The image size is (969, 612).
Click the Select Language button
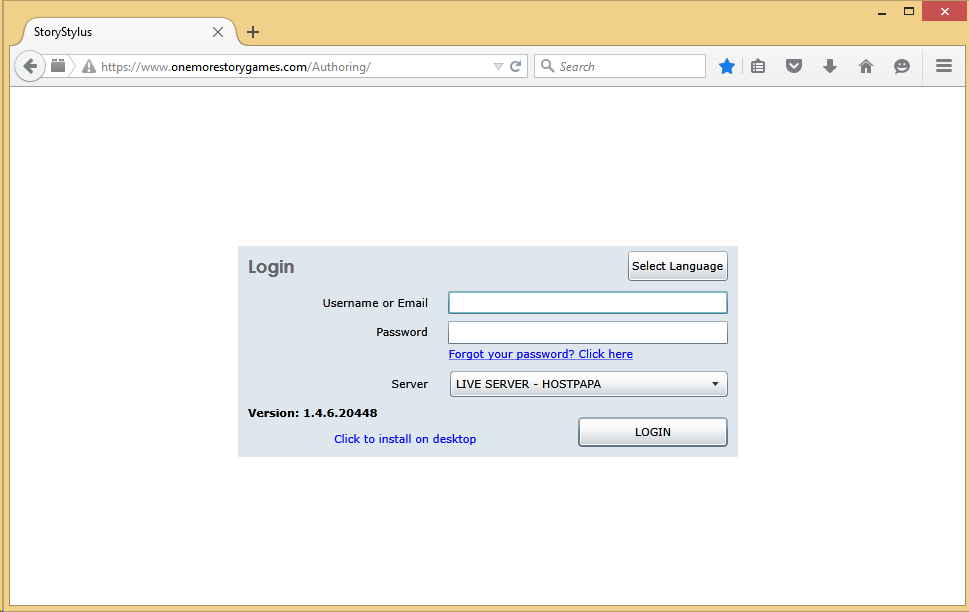(677, 266)
